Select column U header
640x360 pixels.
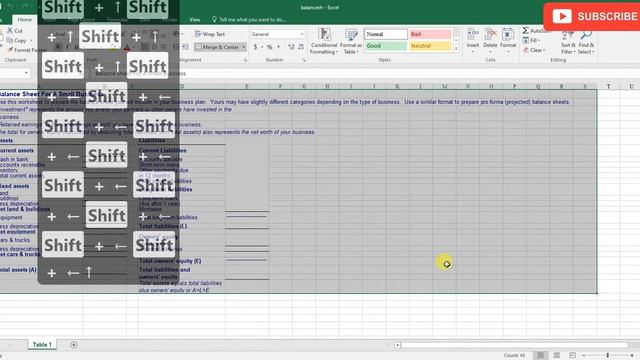coord(631,86)
